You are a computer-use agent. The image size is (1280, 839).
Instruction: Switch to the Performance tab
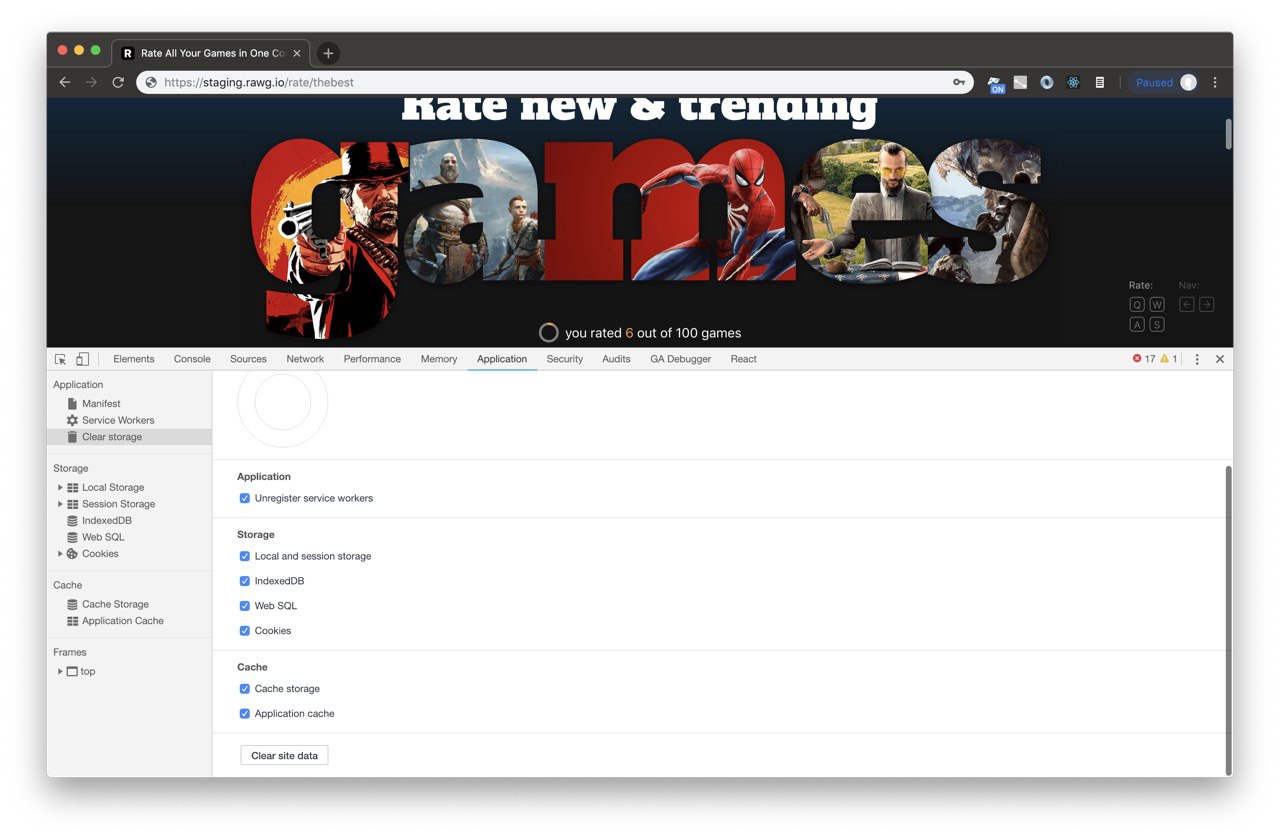372,359
